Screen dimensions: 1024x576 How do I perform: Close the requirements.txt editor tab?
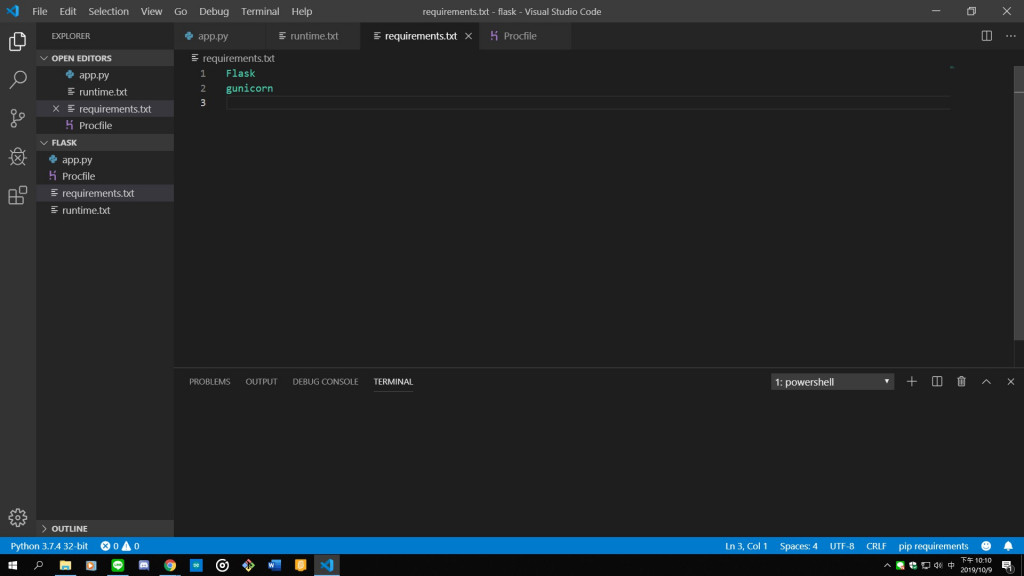click(468, 36)
